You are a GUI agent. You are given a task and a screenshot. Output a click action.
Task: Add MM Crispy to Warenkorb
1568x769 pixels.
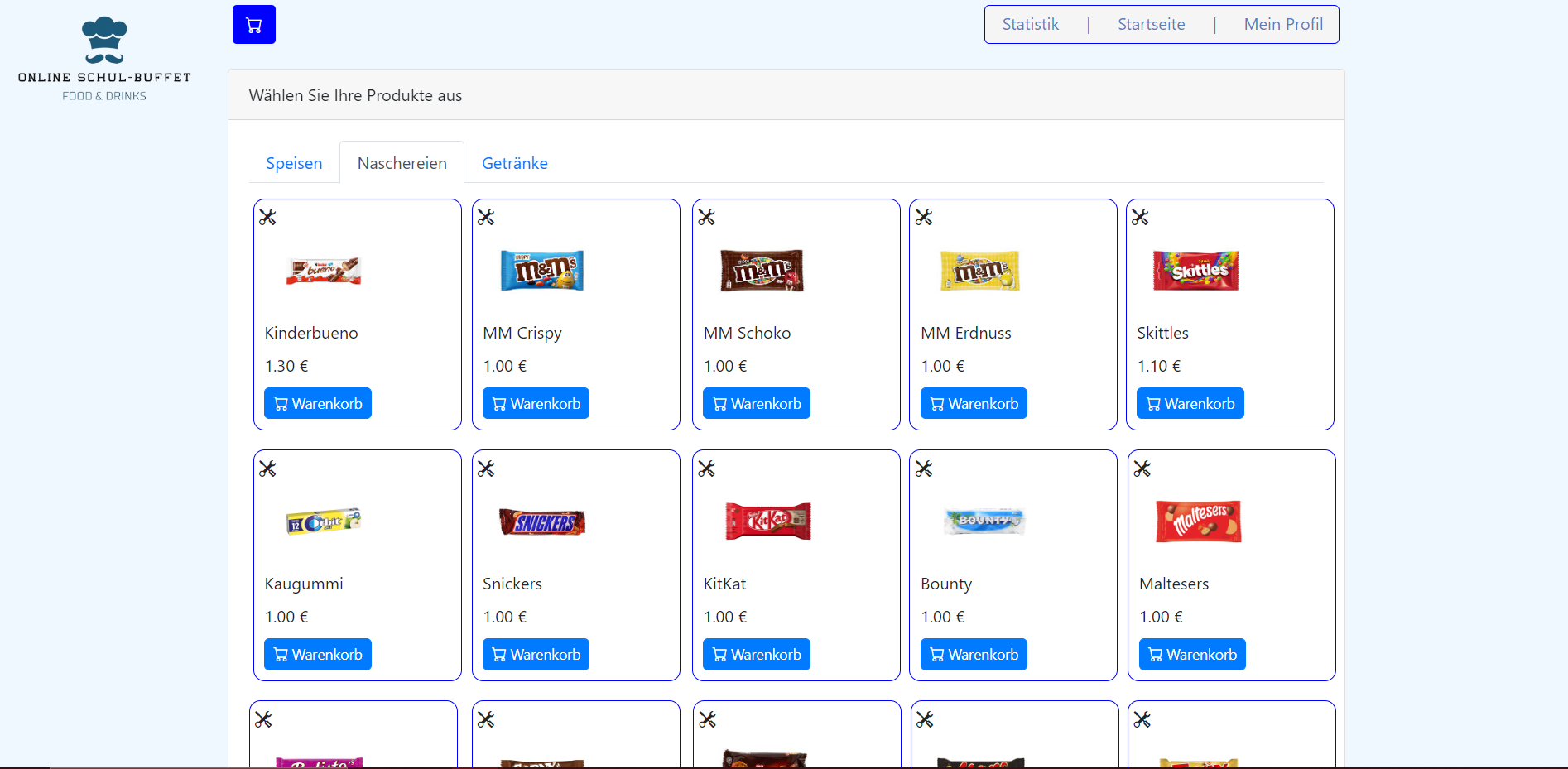coord(536,404)
